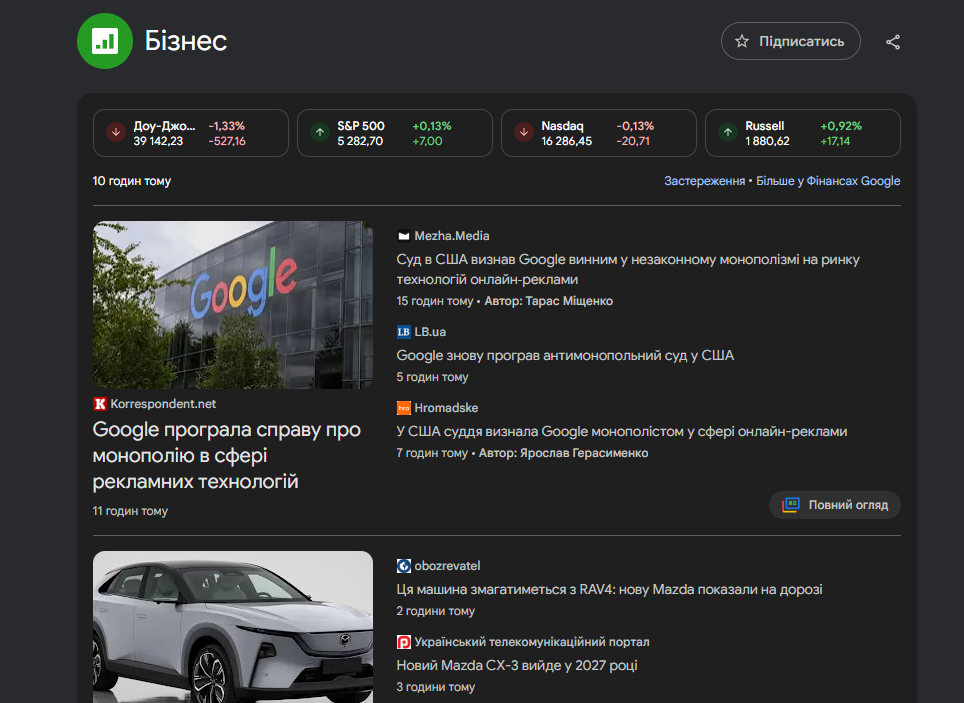Click the Dow Jones value 39 142,23
The height and width of the screenshot is (703, 964).
tap(158, 141)
